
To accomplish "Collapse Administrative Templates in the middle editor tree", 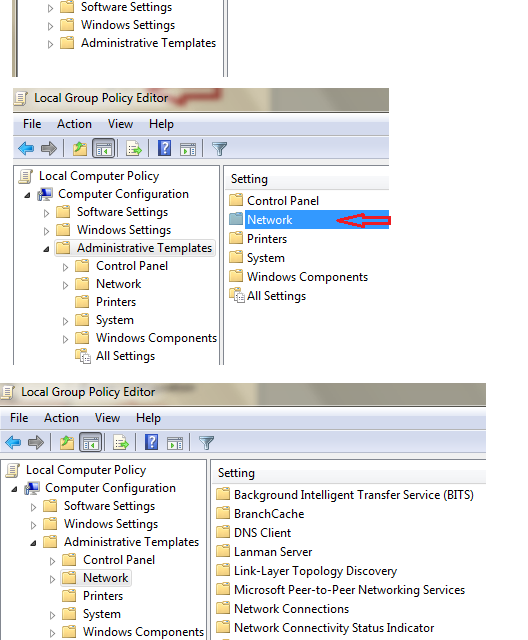I will click(46, 249).
